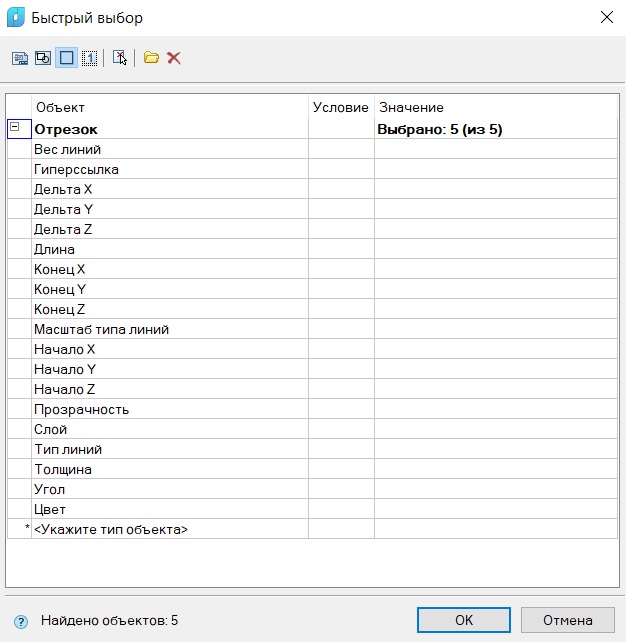This screenshot has height=642, width=626.
Task: Click <Укажите тип объекта> to add object type
Action: (x=170, y=529)
